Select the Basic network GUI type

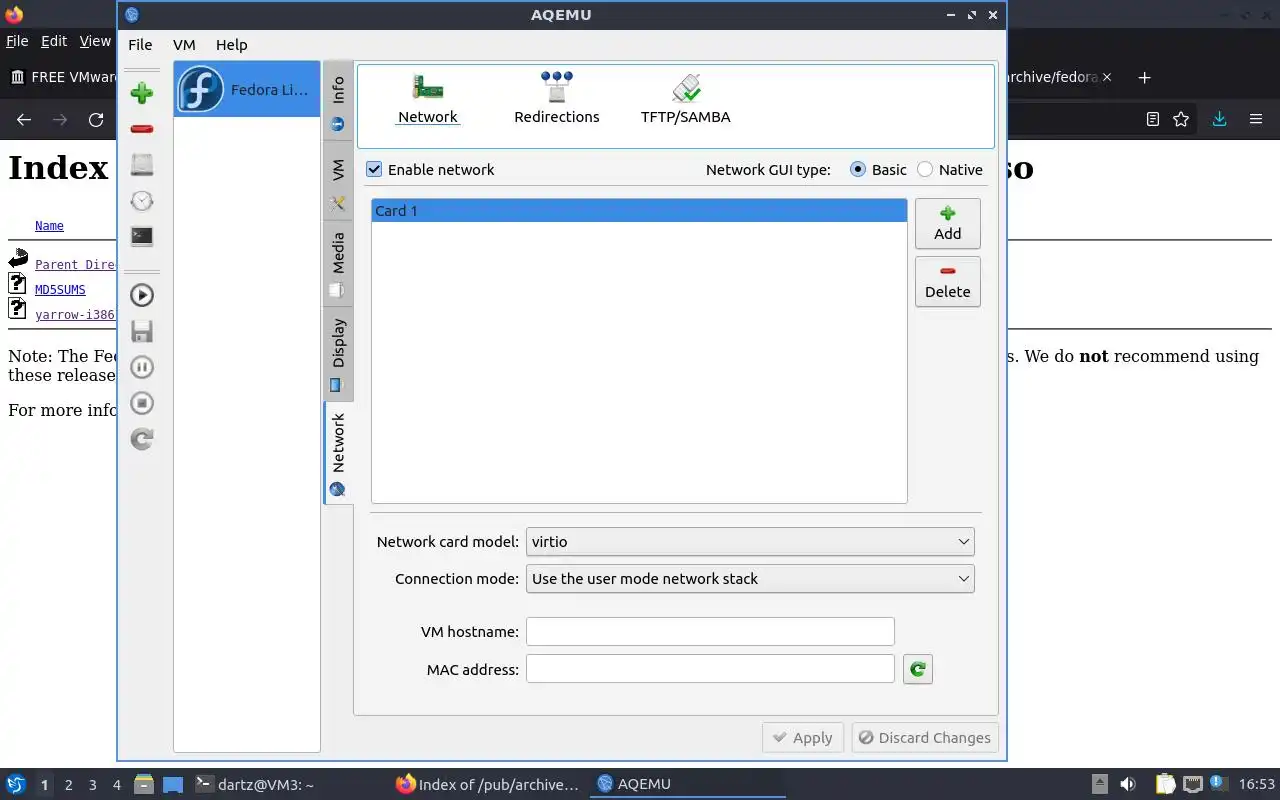point(858,170)
